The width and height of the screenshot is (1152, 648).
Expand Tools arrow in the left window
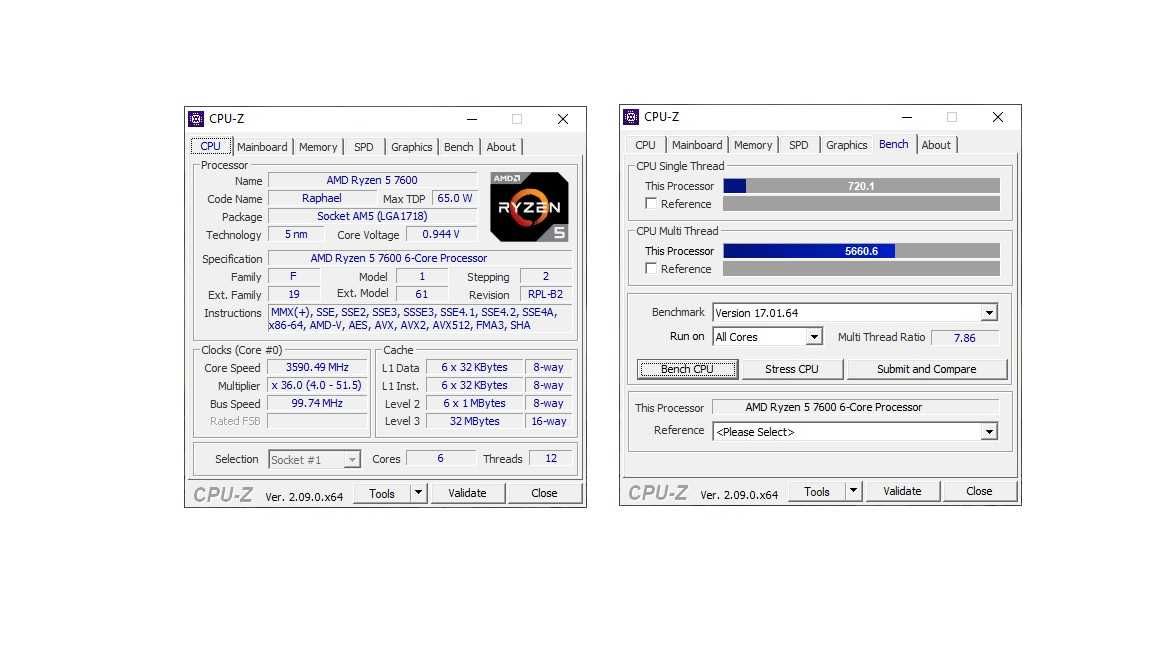pyautogui.click(x=418, y=493)
